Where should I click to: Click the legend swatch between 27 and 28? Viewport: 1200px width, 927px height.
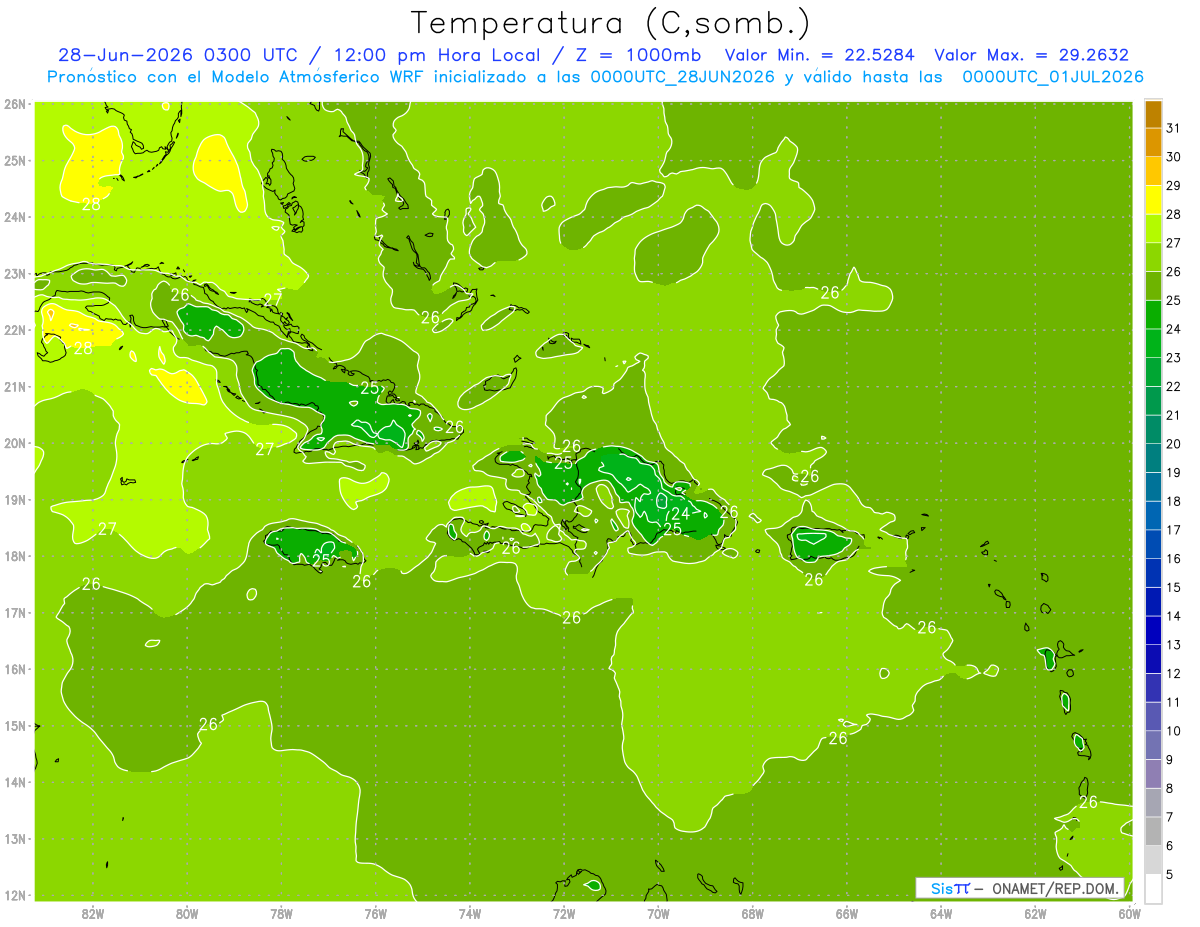(1153, 229)
